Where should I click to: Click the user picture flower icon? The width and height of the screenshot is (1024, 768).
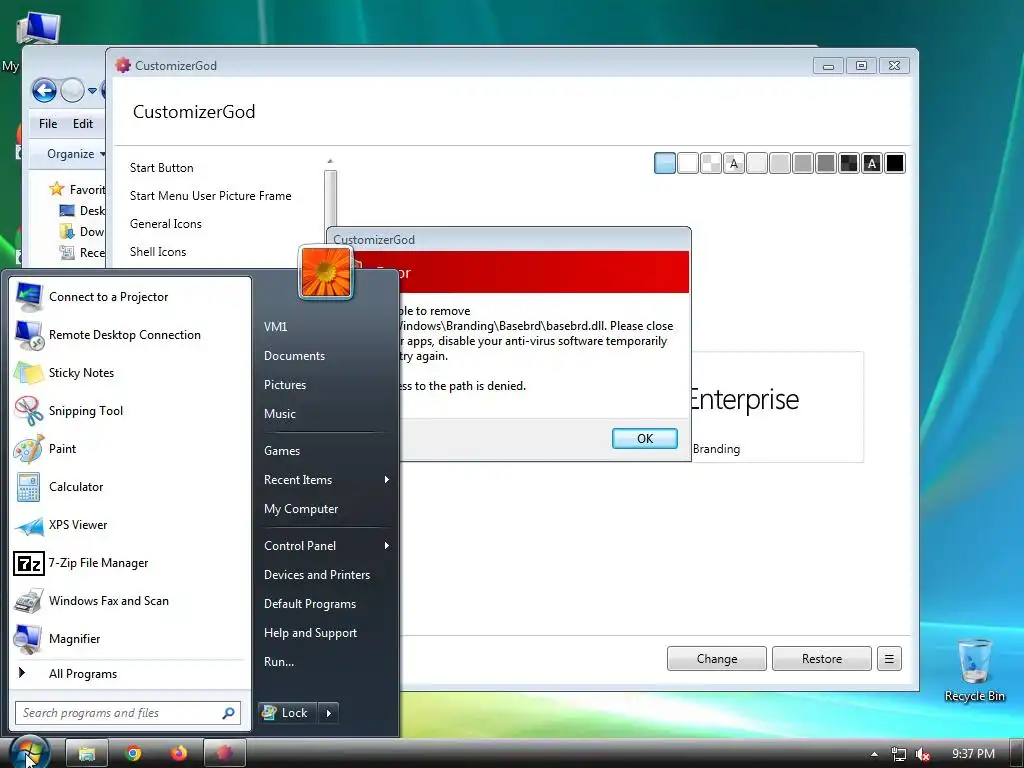[326, 272]
